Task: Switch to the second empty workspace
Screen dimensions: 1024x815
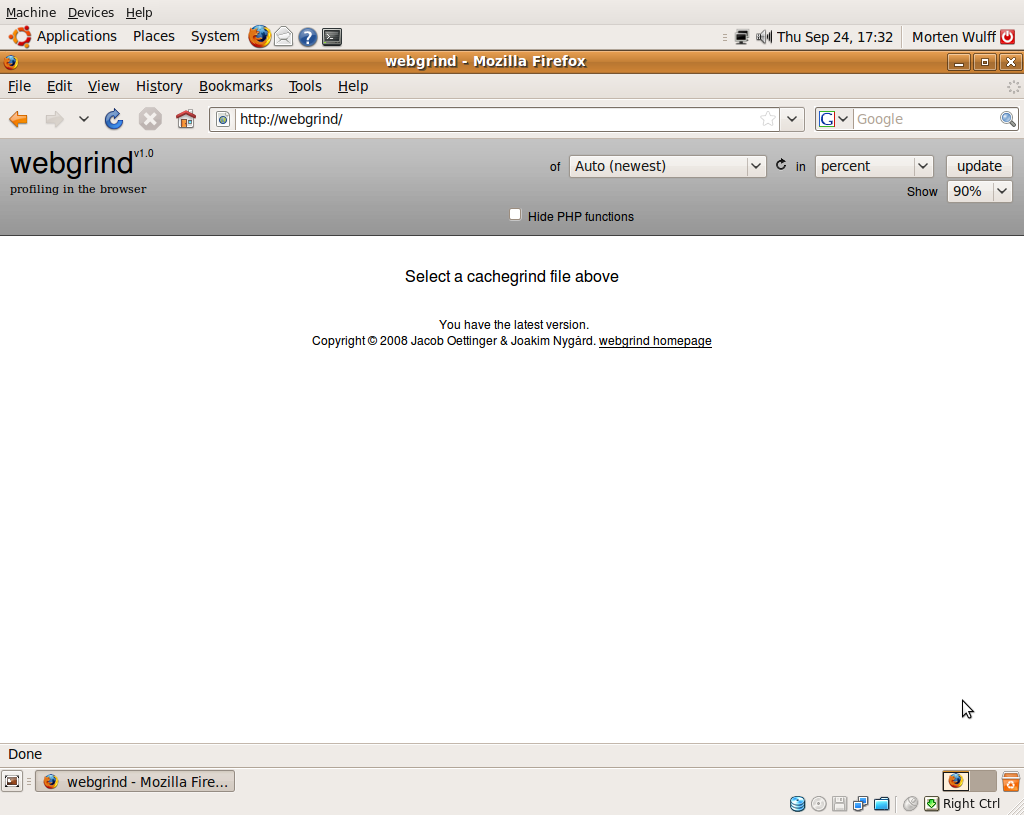Action: (983, 781)
